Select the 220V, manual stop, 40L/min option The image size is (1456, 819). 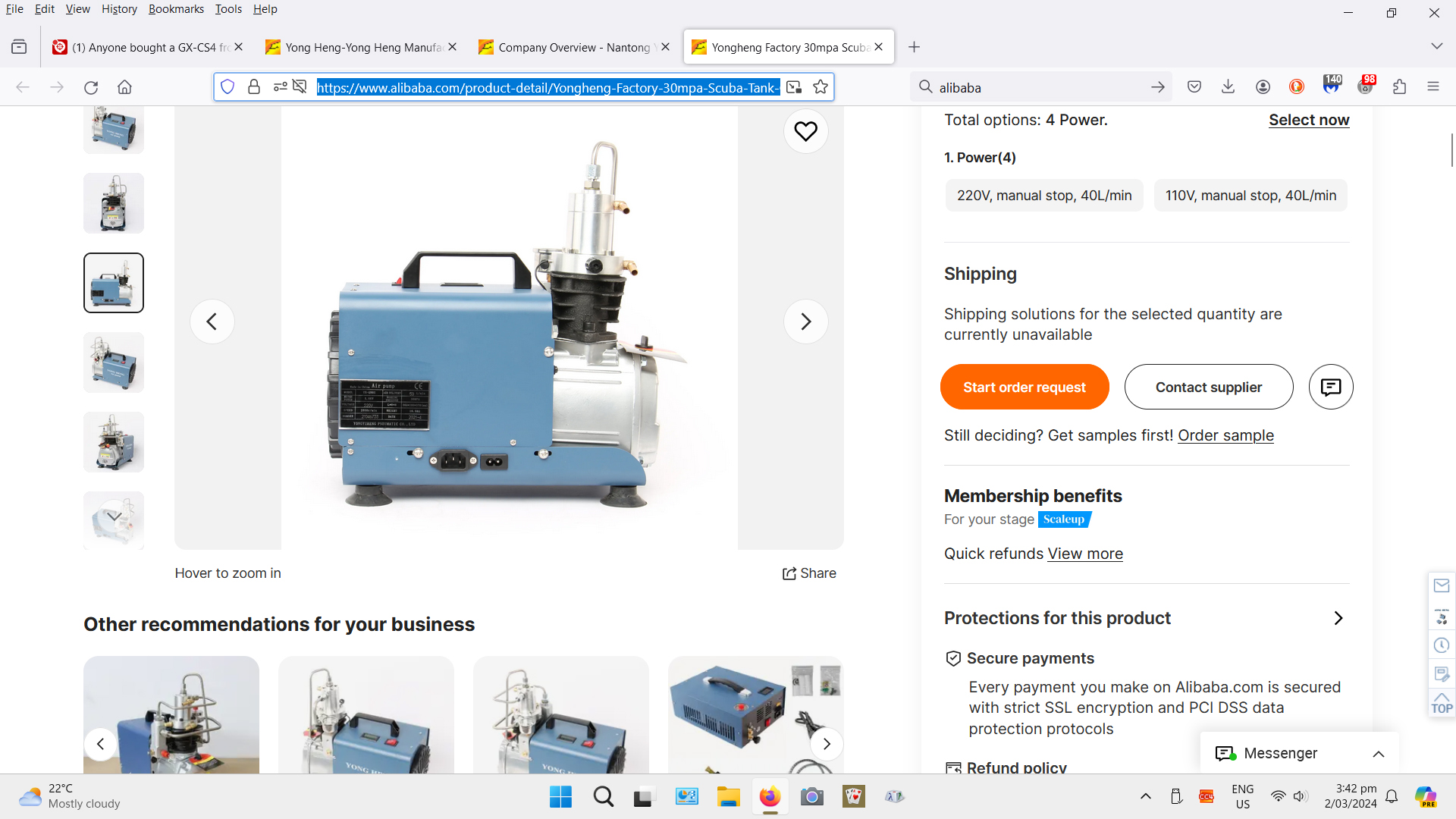pyautogui.click(x=1044, y=196)
